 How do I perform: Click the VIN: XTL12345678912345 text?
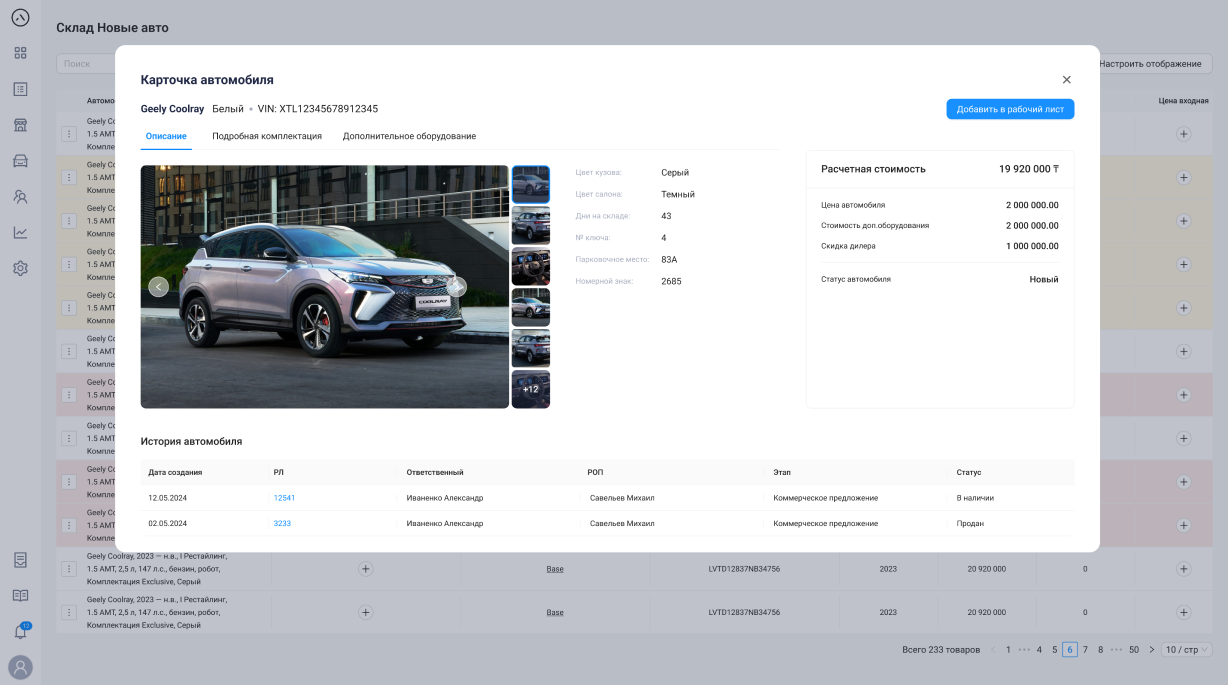click(318, 109)
